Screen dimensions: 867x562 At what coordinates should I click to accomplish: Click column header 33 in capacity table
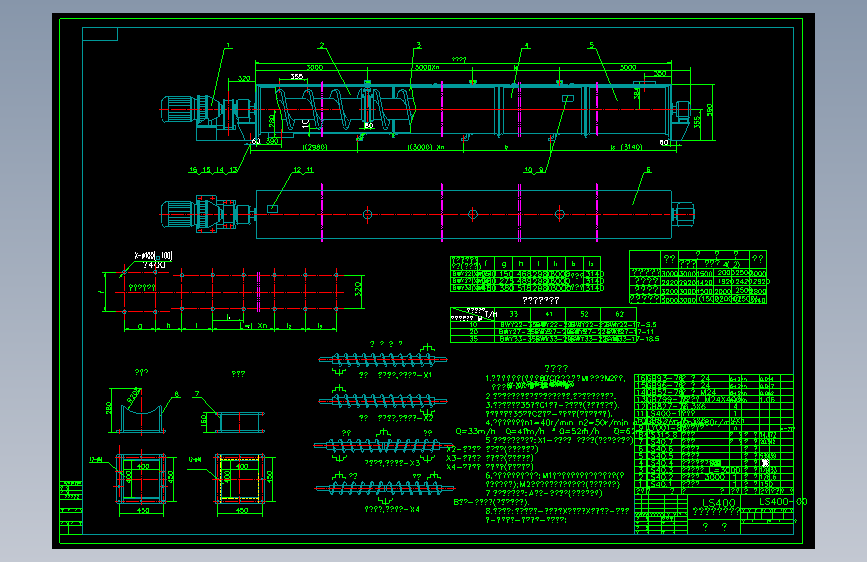pyautogui.click(x=514, y=314)
